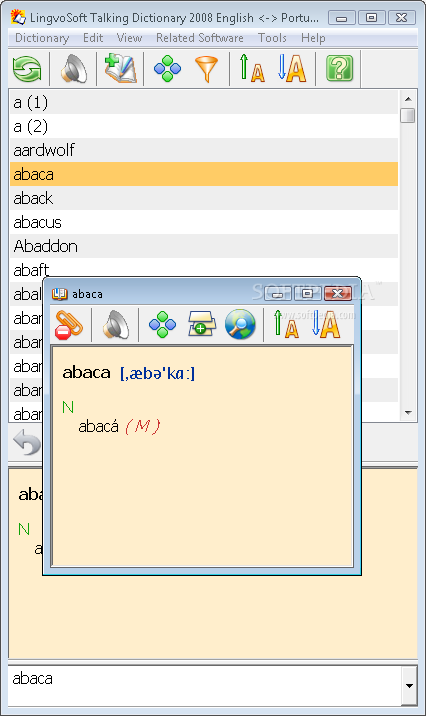Image resolution: width=426 pixels, height=716 pixels.
Task: Open the Dictionary menu
Action: 42,38
